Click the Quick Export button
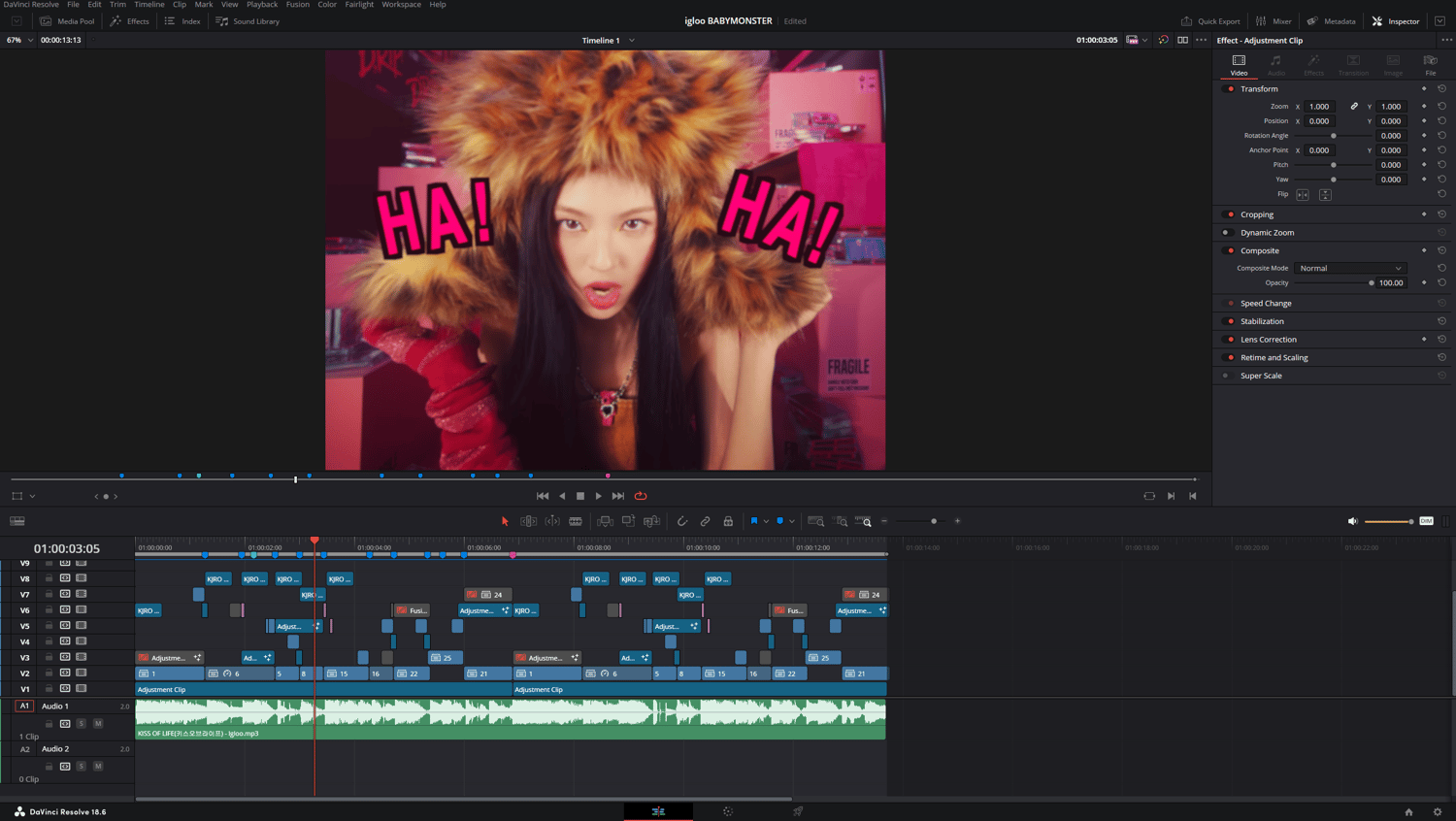This screenshot has height=821, width=1456. (x=1210, y=21)
